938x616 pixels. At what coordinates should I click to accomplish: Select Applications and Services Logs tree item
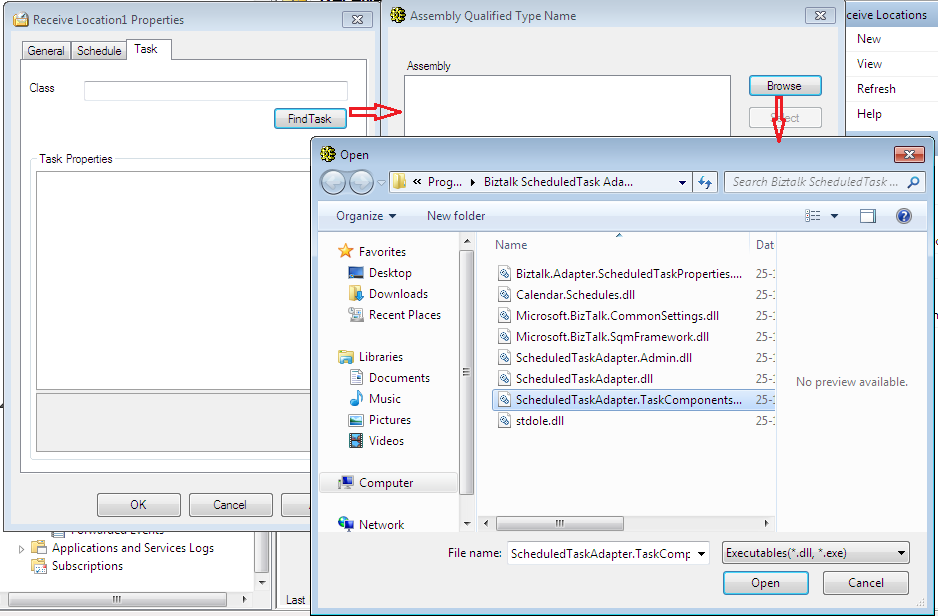[123, 548]
